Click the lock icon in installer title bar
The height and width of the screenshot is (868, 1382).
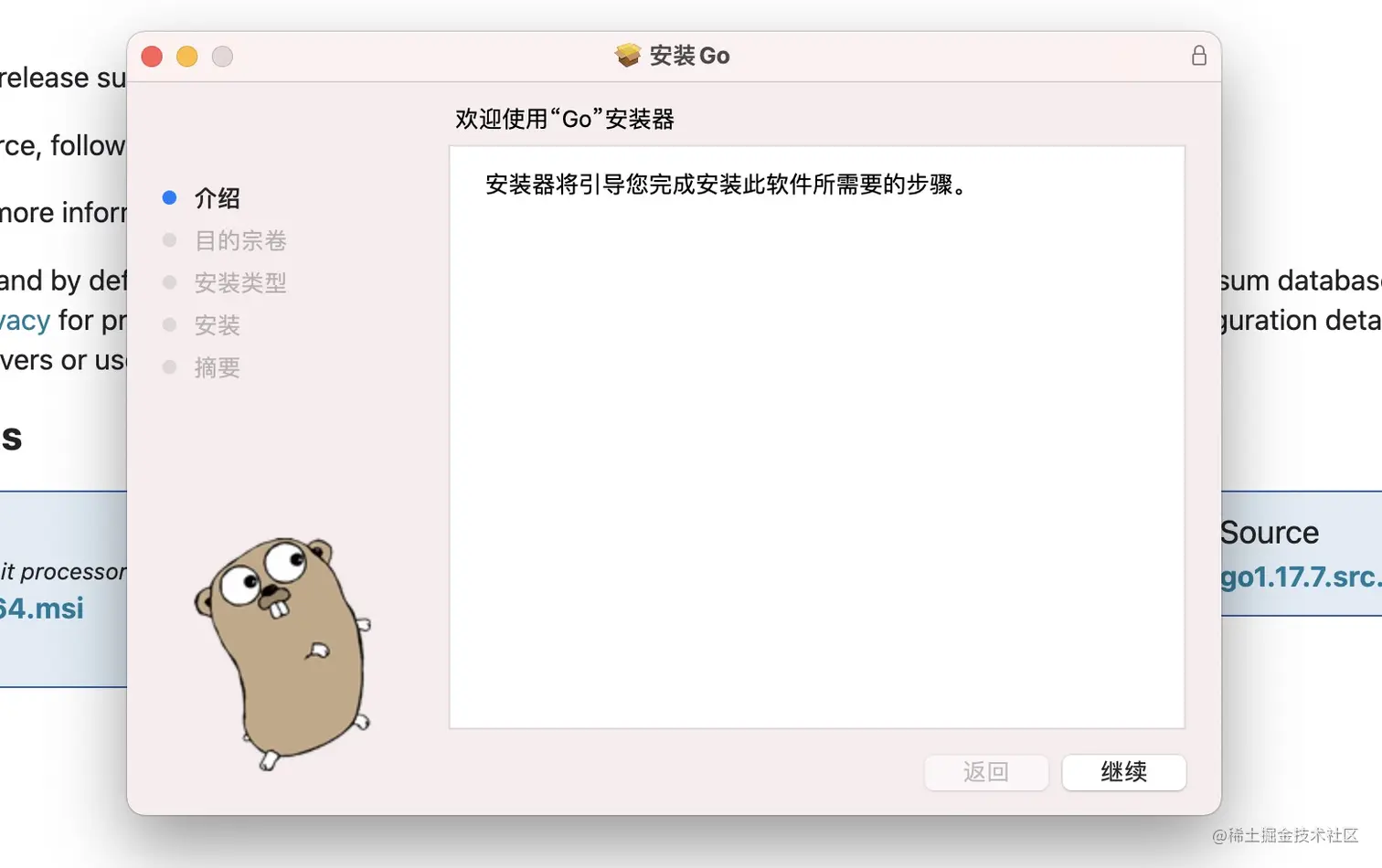coord(1198,56)
